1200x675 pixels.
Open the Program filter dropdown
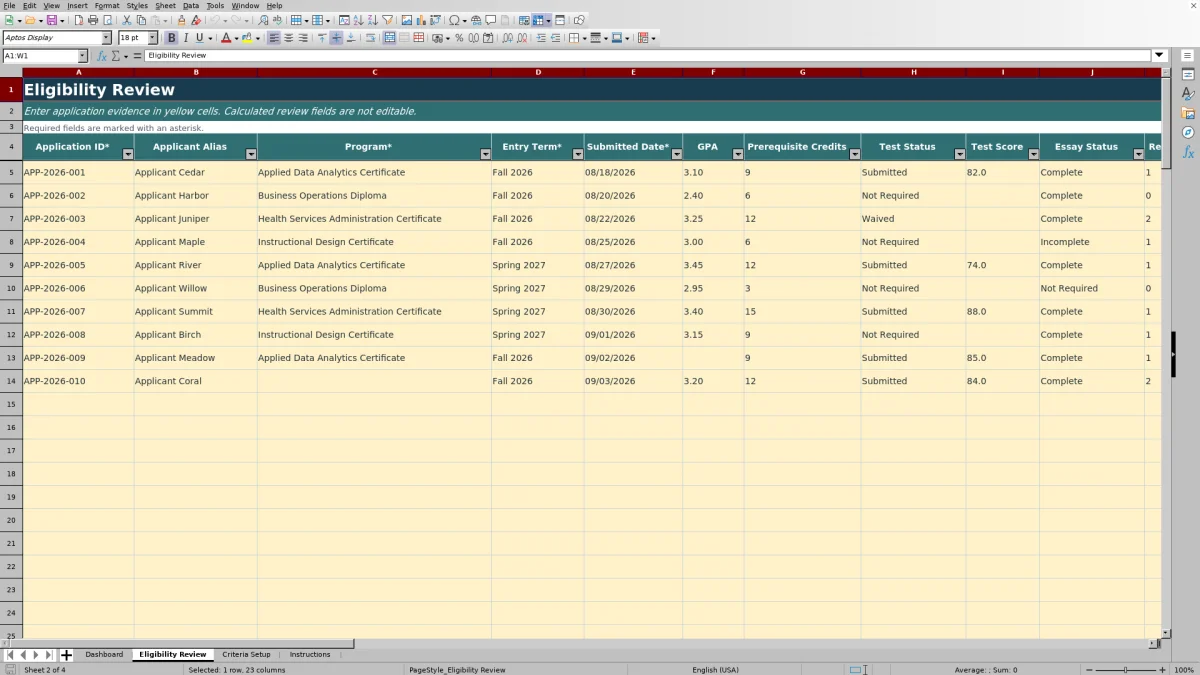[485, 154]
